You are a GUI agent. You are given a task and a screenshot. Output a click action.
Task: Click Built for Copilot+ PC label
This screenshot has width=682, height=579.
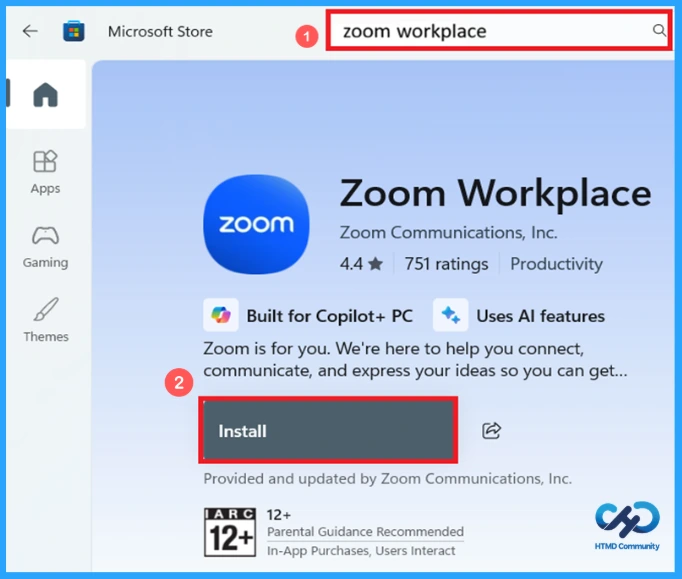click(329, 316)
